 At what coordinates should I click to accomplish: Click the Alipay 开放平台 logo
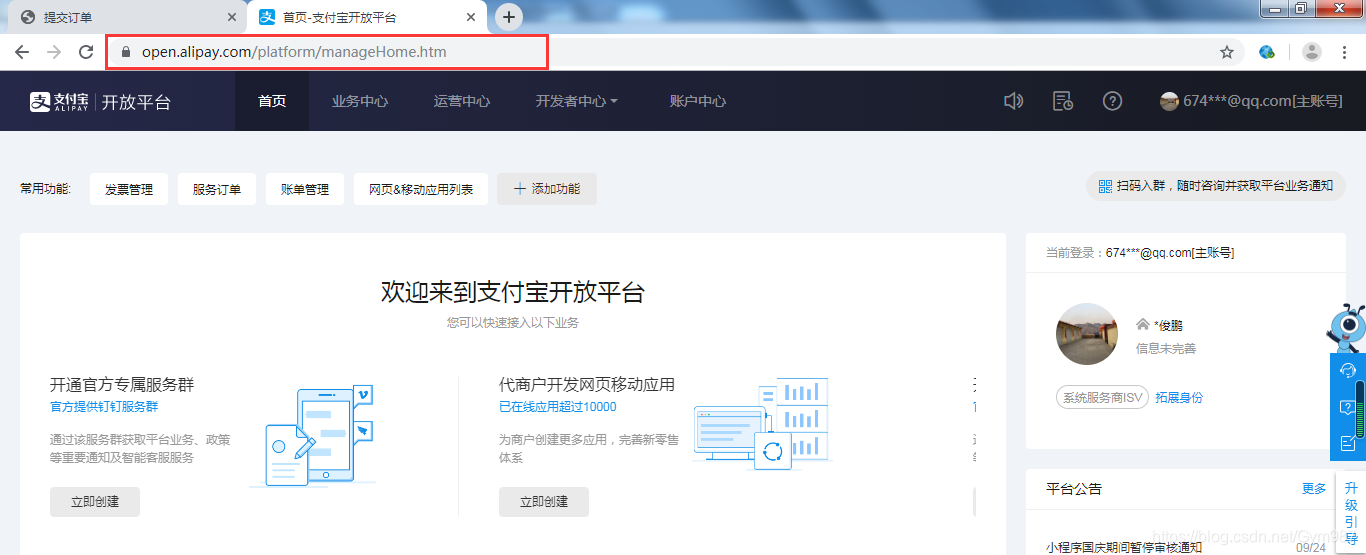(100, 101)
